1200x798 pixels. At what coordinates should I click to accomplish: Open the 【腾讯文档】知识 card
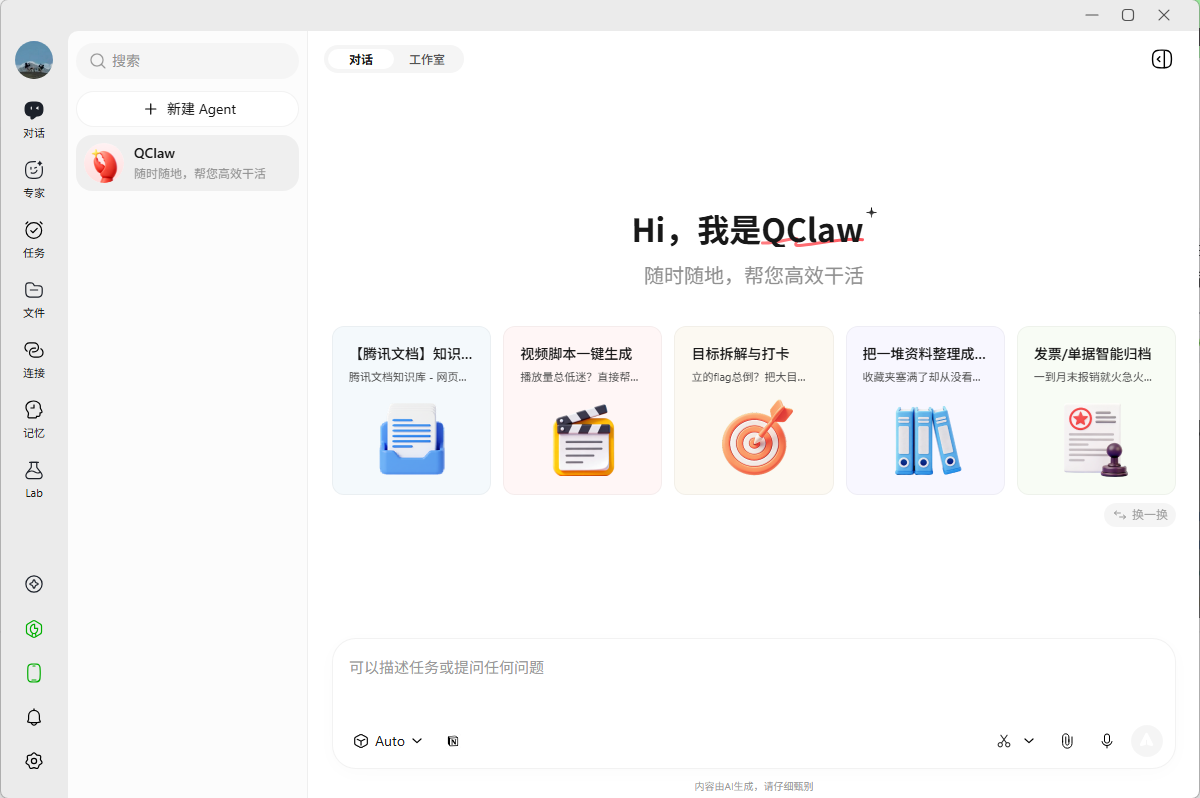[x=412, y=410]
